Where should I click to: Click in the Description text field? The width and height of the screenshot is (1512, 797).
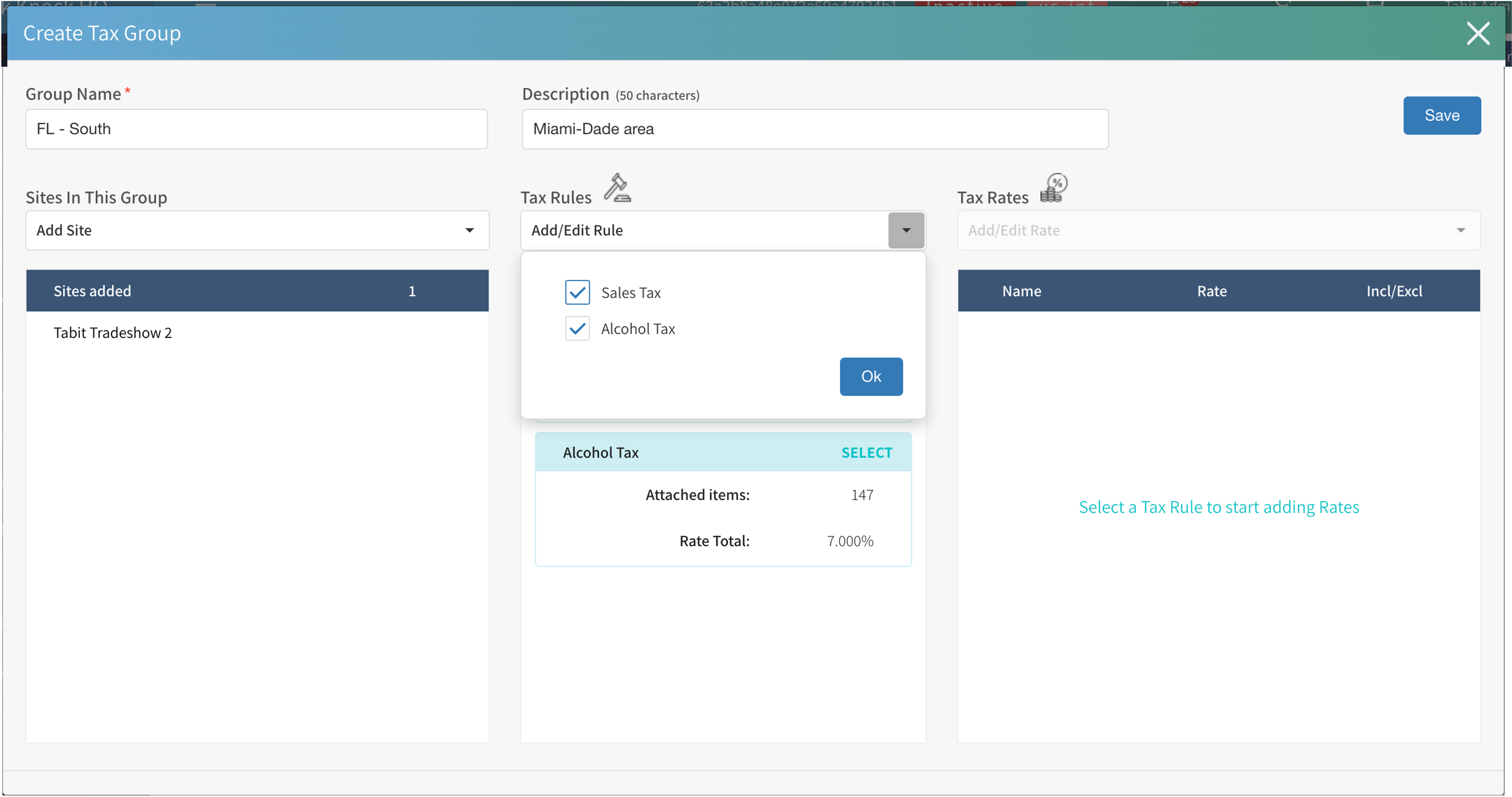[x=815, y=129]
